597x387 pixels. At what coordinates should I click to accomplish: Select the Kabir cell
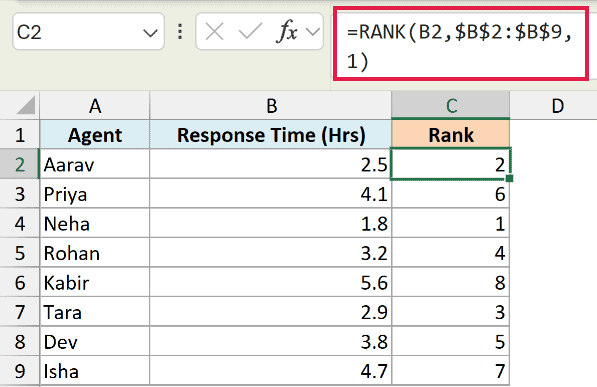pos(95,282)
